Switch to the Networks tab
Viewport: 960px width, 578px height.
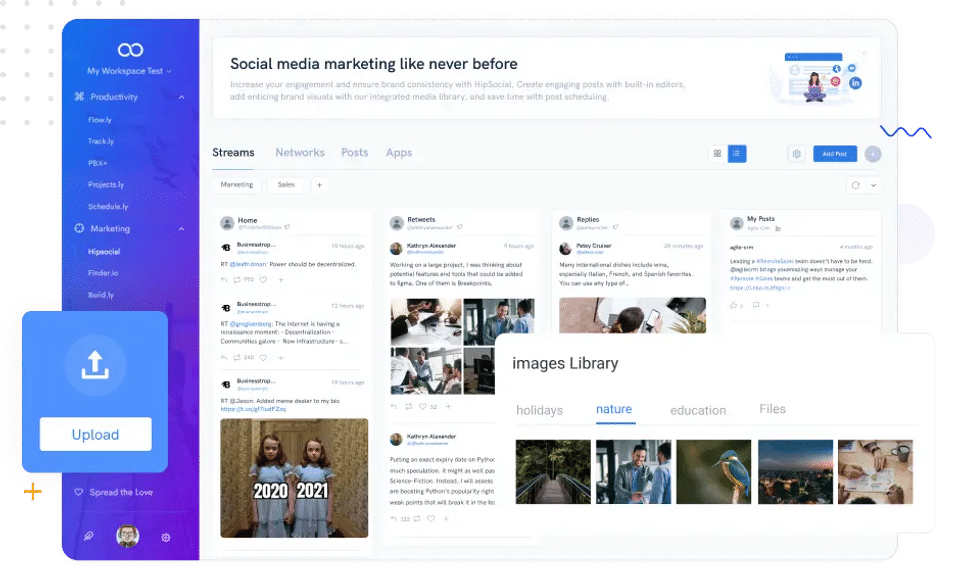[300, 153]
